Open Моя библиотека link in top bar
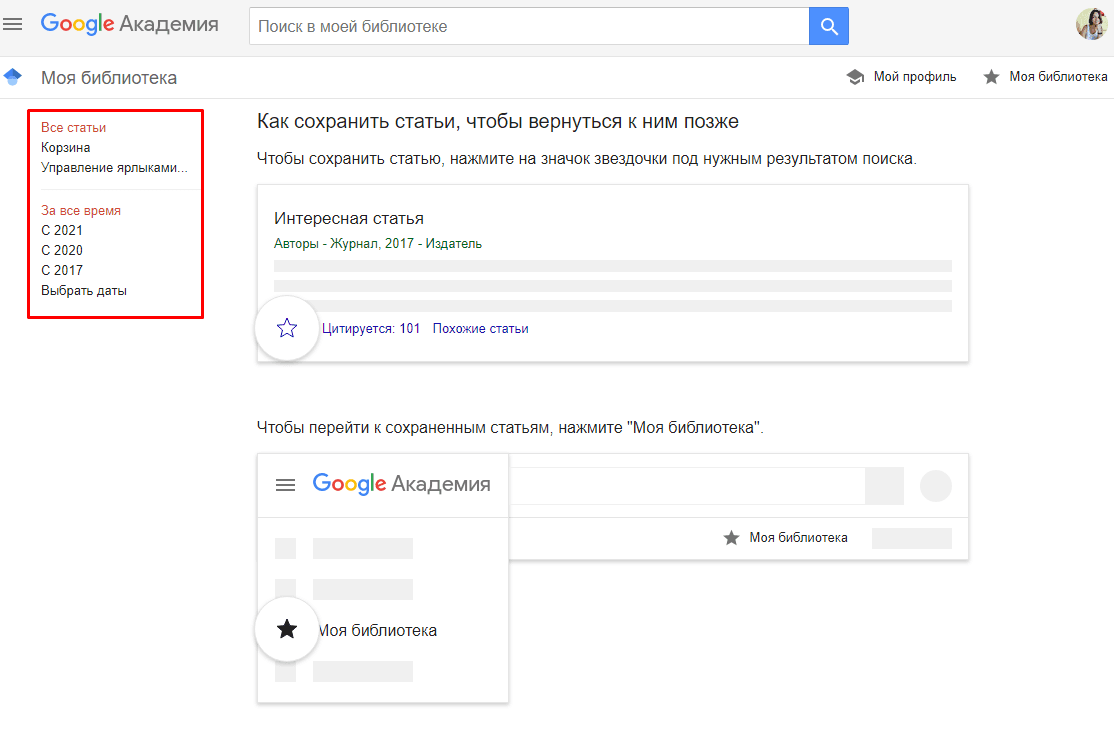Screen dimensions: 1114x752 coord(1059,77)
